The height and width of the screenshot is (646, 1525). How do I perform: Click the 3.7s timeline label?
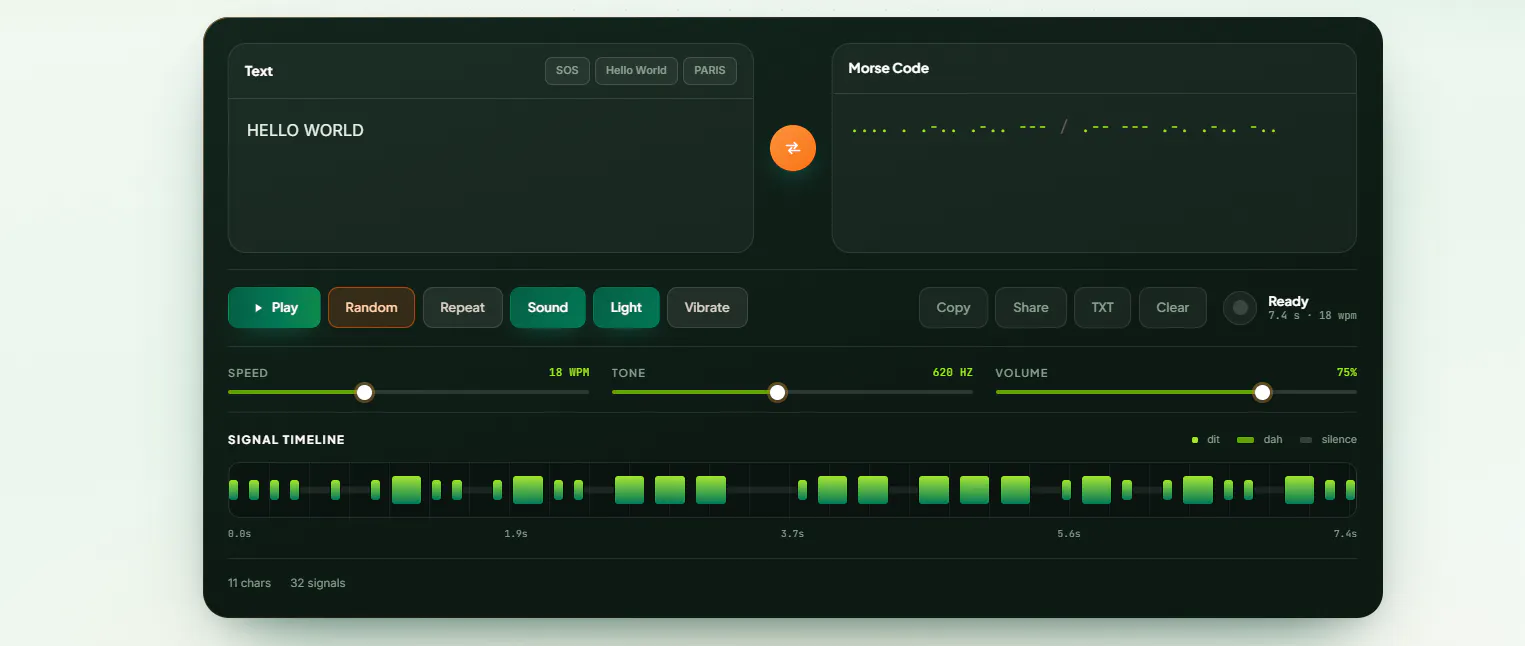click(x=792, y=534)
